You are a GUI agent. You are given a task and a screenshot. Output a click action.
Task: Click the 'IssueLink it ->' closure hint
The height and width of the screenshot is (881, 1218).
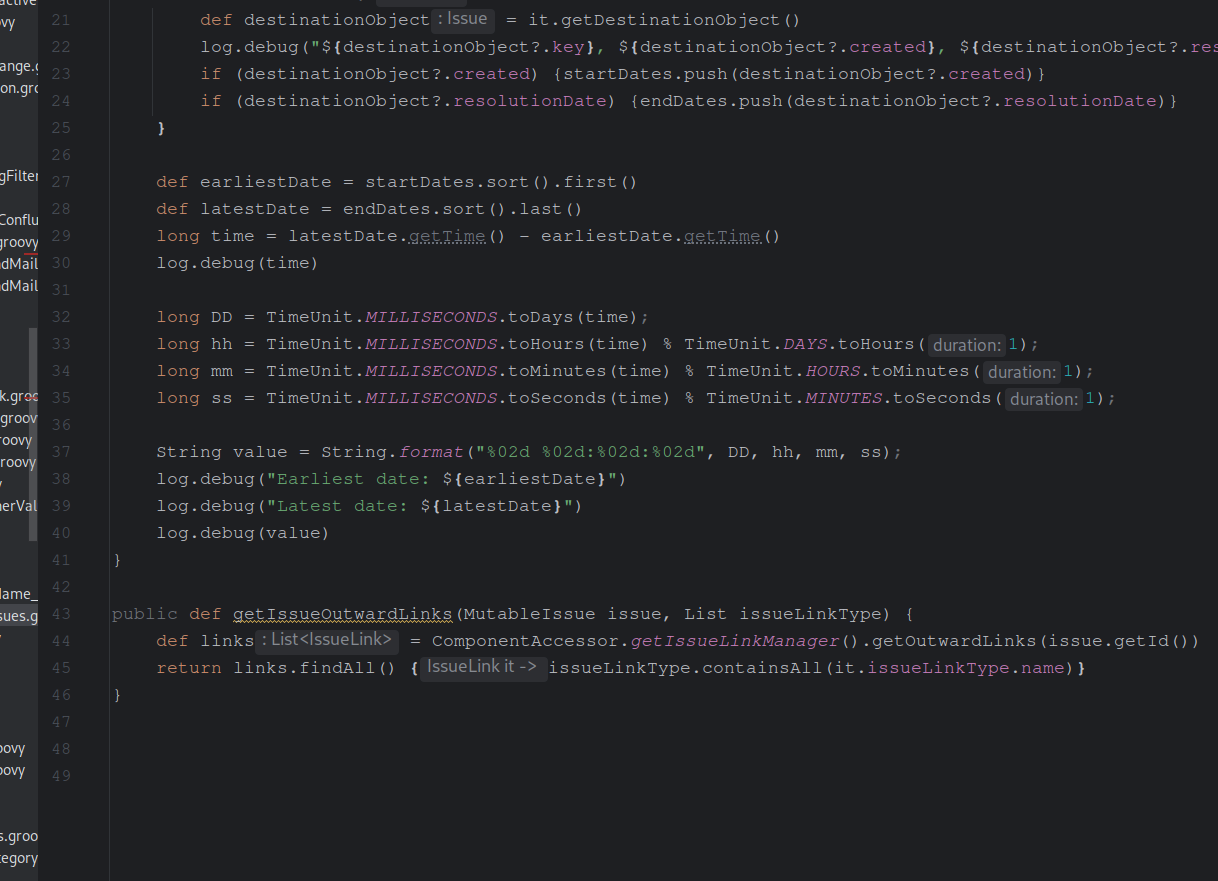pos(483,668)
